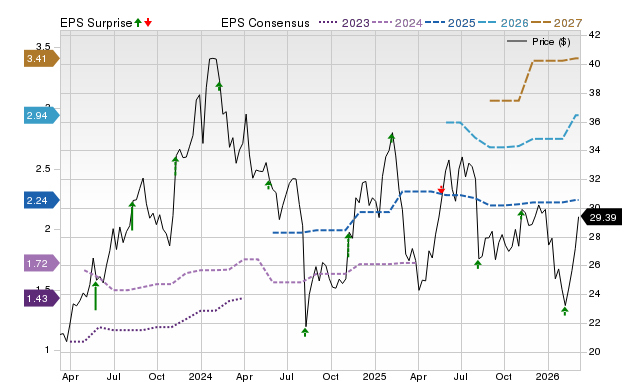
Task: Click the green surprise arrow near May 2024
Action: tap(268, 185)
